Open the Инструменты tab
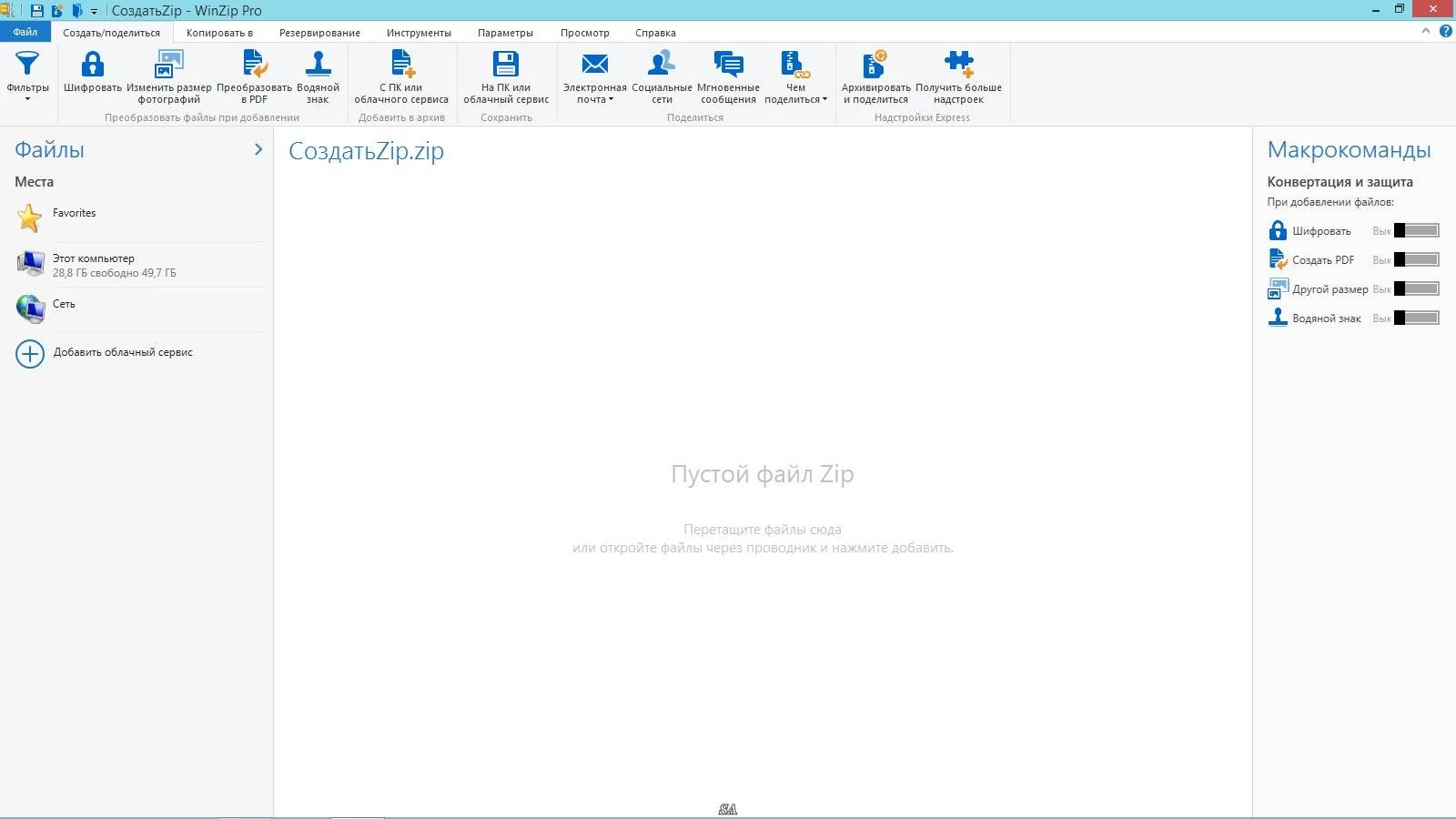1456x819 pixels. 419,33
